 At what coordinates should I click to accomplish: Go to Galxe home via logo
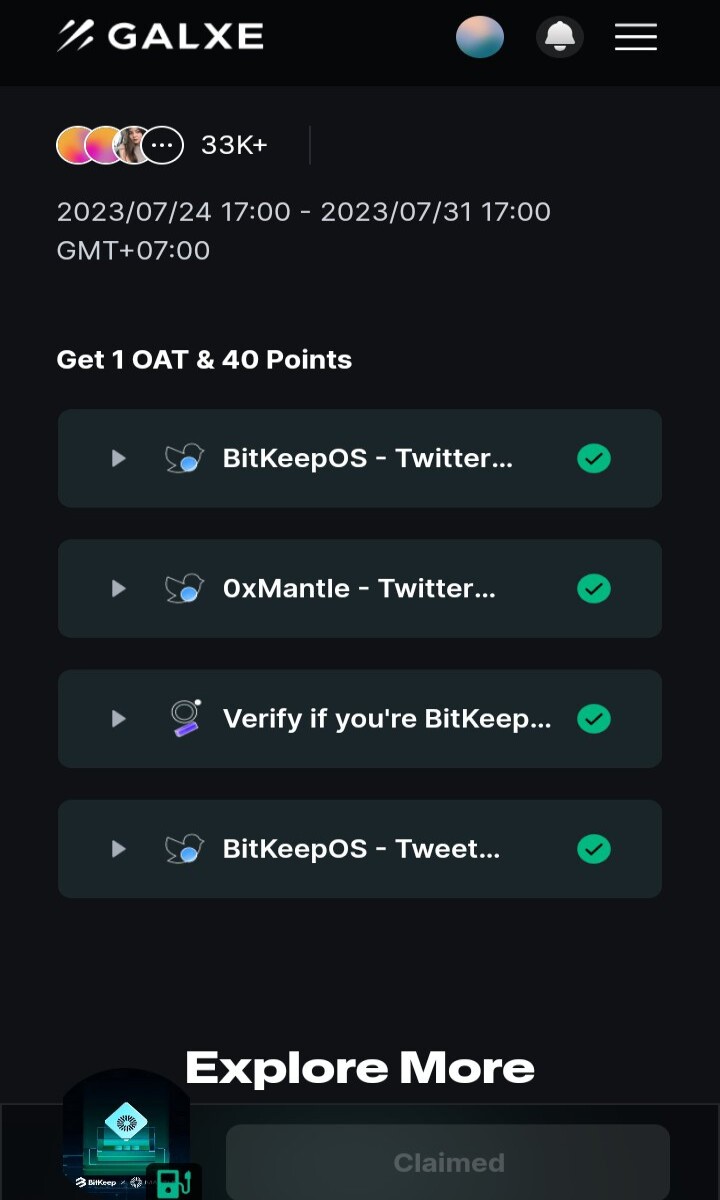pyautogui.click(x=161, y=36)
